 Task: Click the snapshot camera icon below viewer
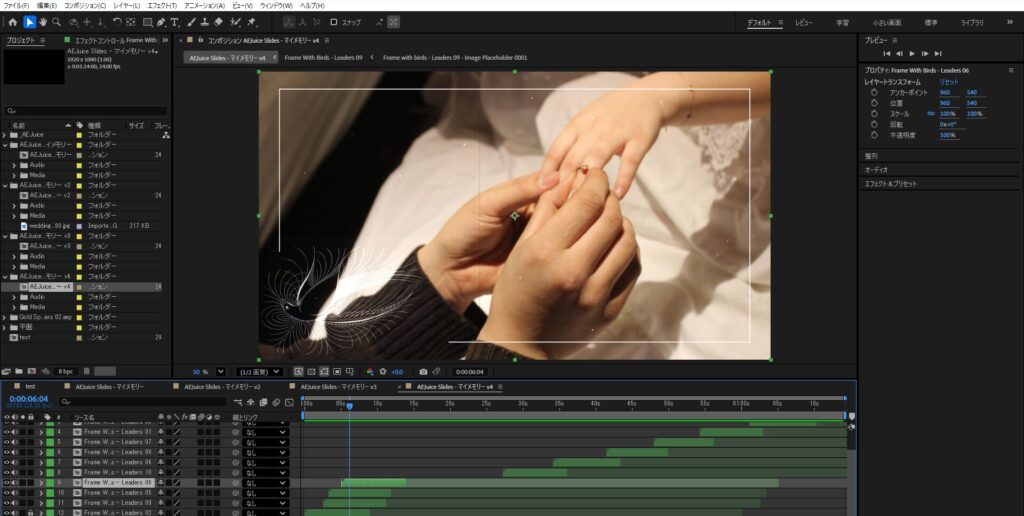[x=424, y=372]
